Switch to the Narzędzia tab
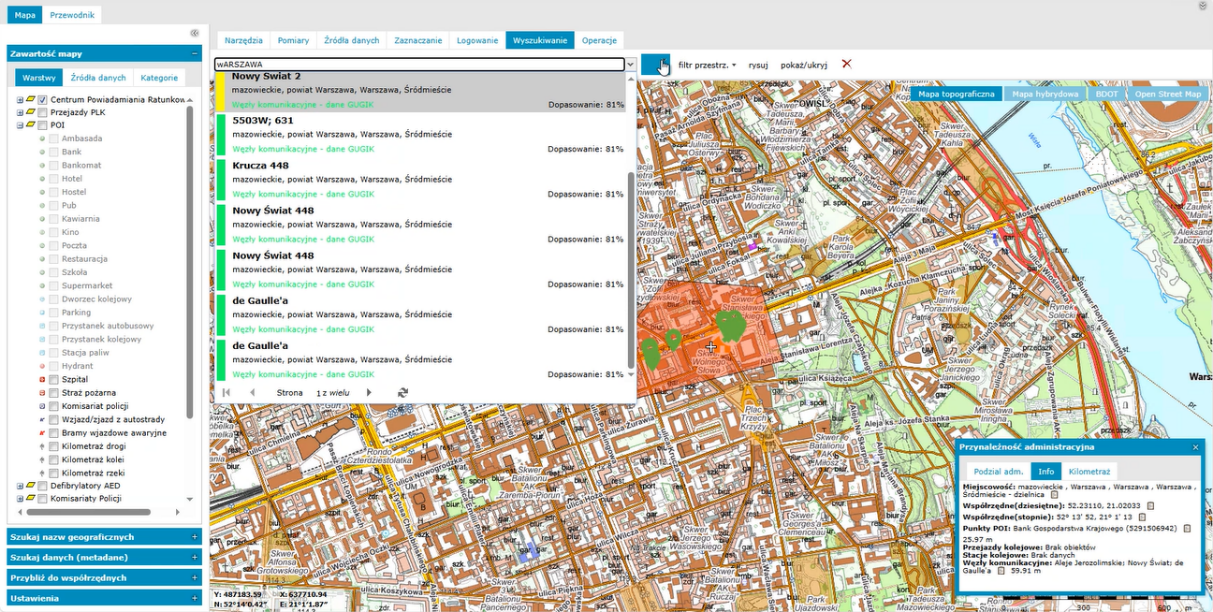1213x612 pixels. pos(244,41)
